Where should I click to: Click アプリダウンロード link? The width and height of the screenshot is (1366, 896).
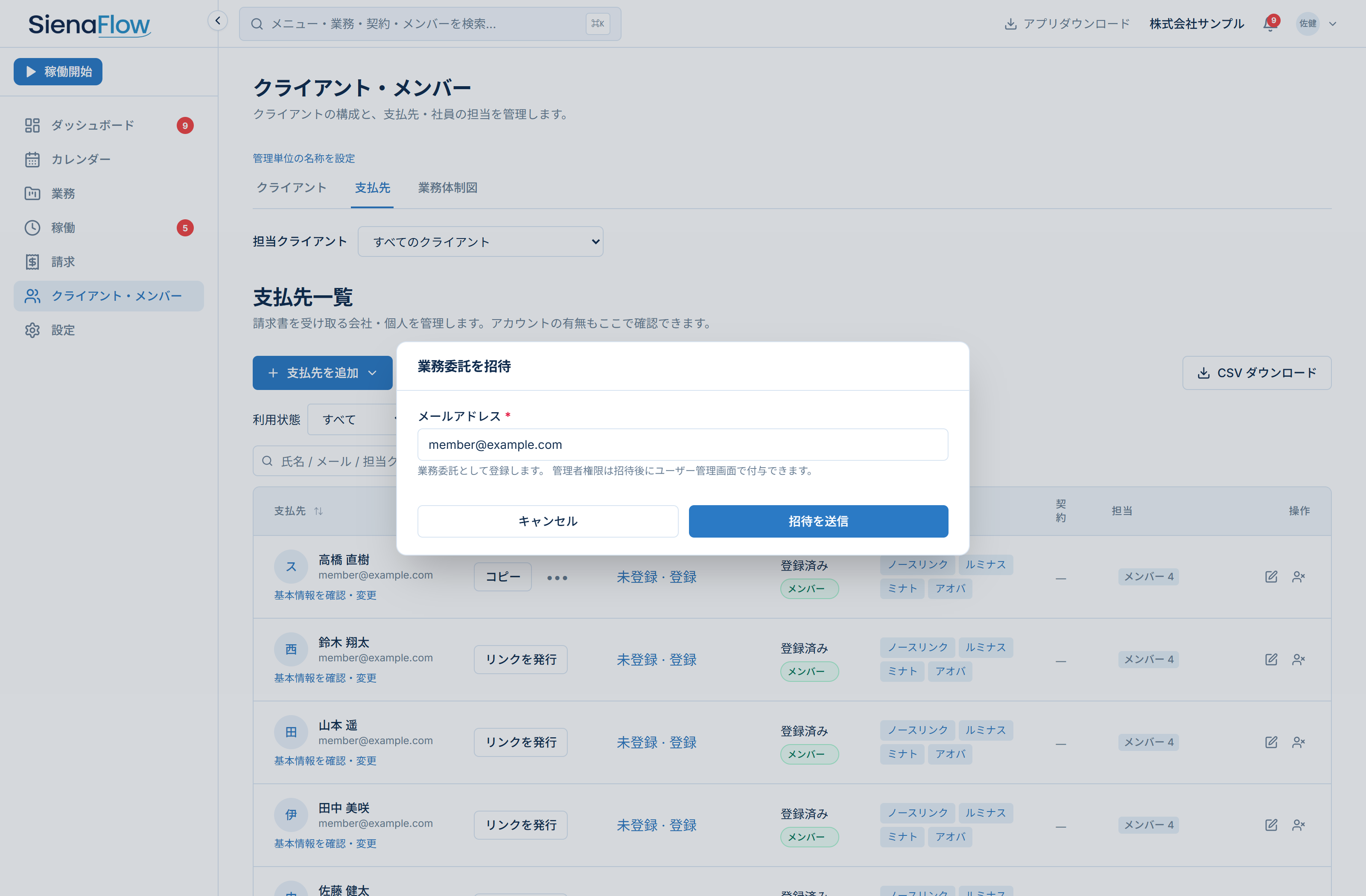[1067, 23]
